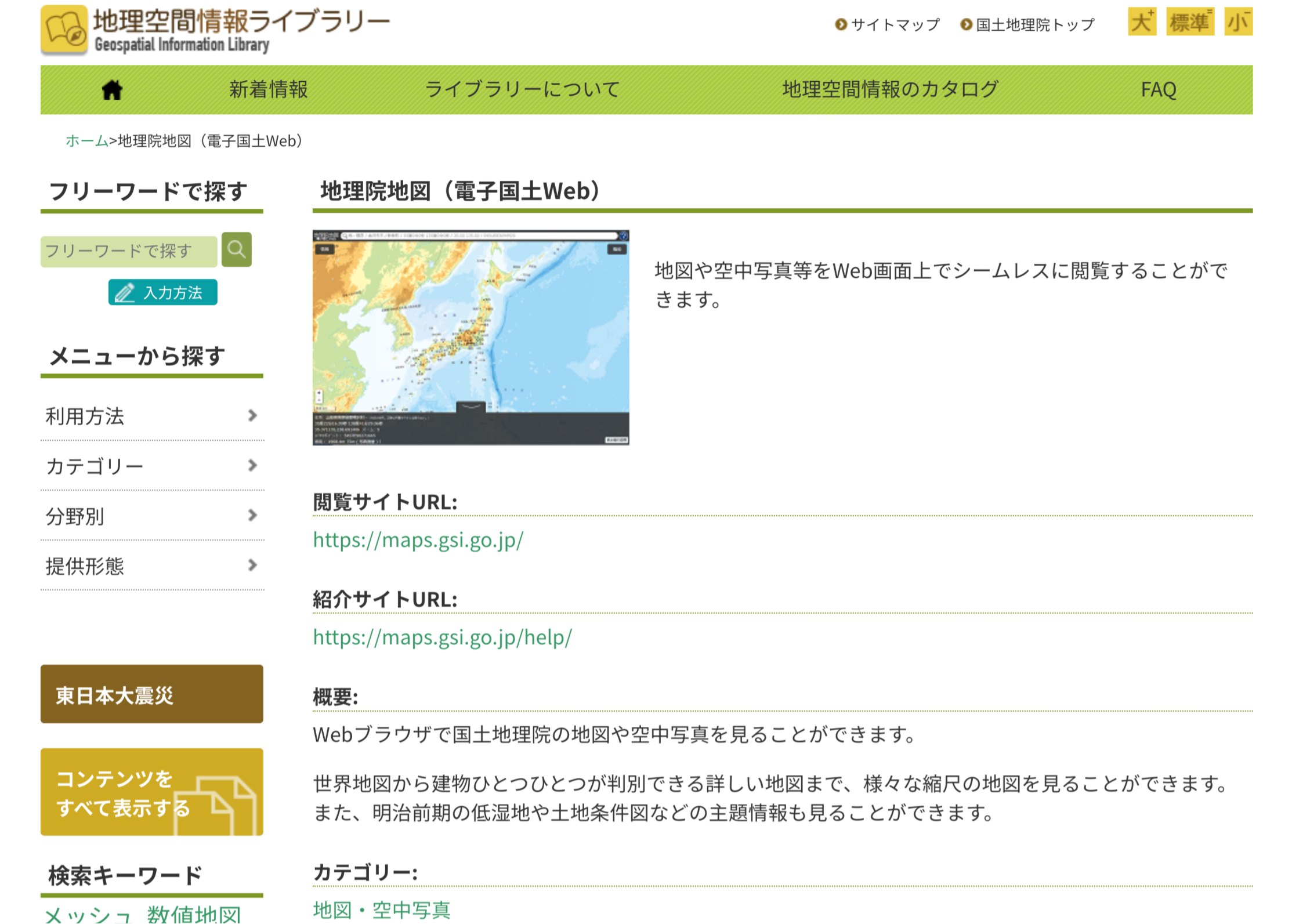1292x924 pixels.
Task: Focus the フリーワードで探す search field
Action: coord(129,251)
